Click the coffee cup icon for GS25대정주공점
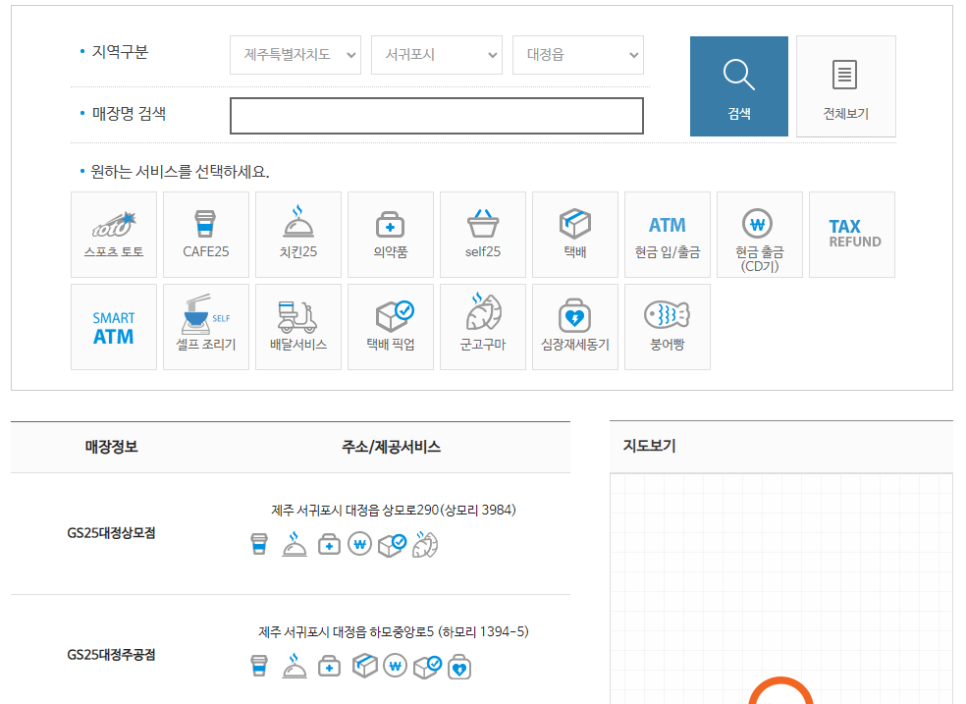This screenshot has height=704, width=966. pyautogui.click(x=259, y=666)
